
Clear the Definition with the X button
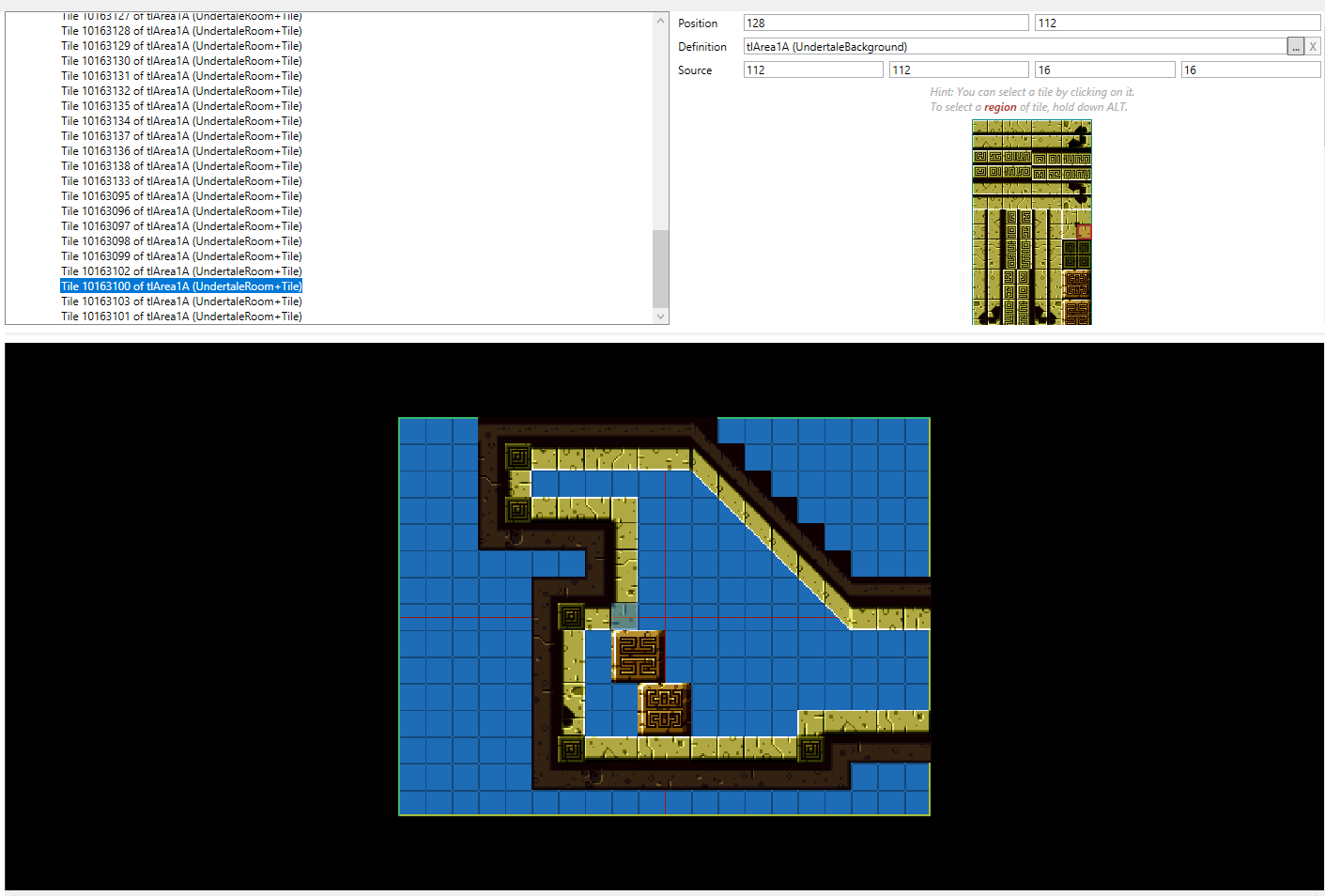coord(1313,47)
